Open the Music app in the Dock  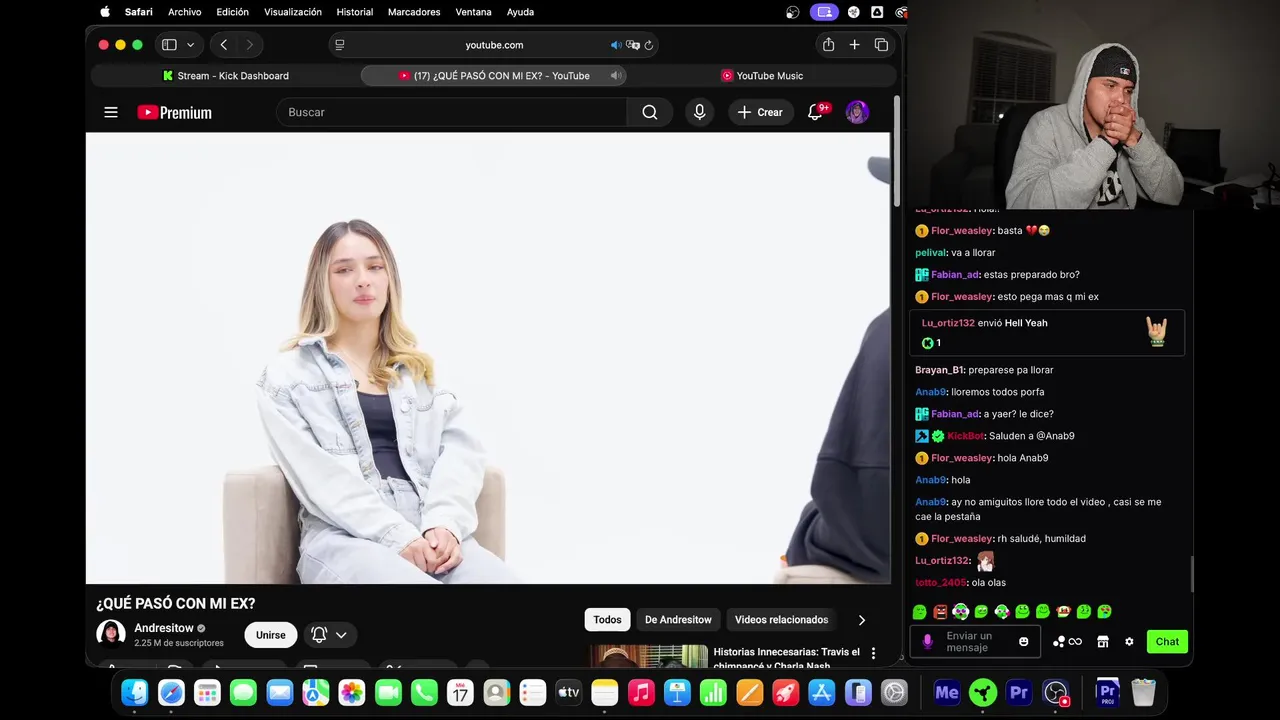(x=641, y=692)
